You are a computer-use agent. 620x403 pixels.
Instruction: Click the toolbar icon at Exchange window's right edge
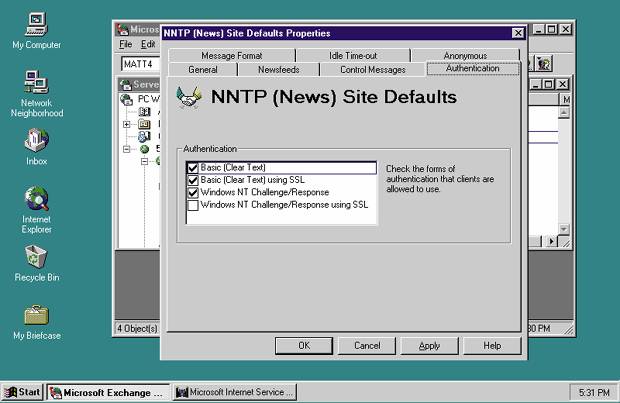tap(544, 64)
